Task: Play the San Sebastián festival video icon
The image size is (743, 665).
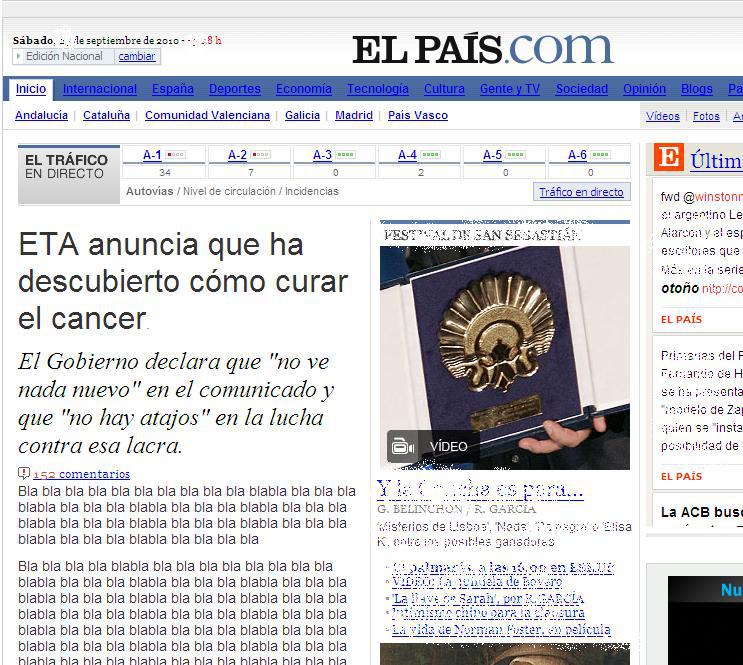Action: pyautogui.click(x=403, y=447)
